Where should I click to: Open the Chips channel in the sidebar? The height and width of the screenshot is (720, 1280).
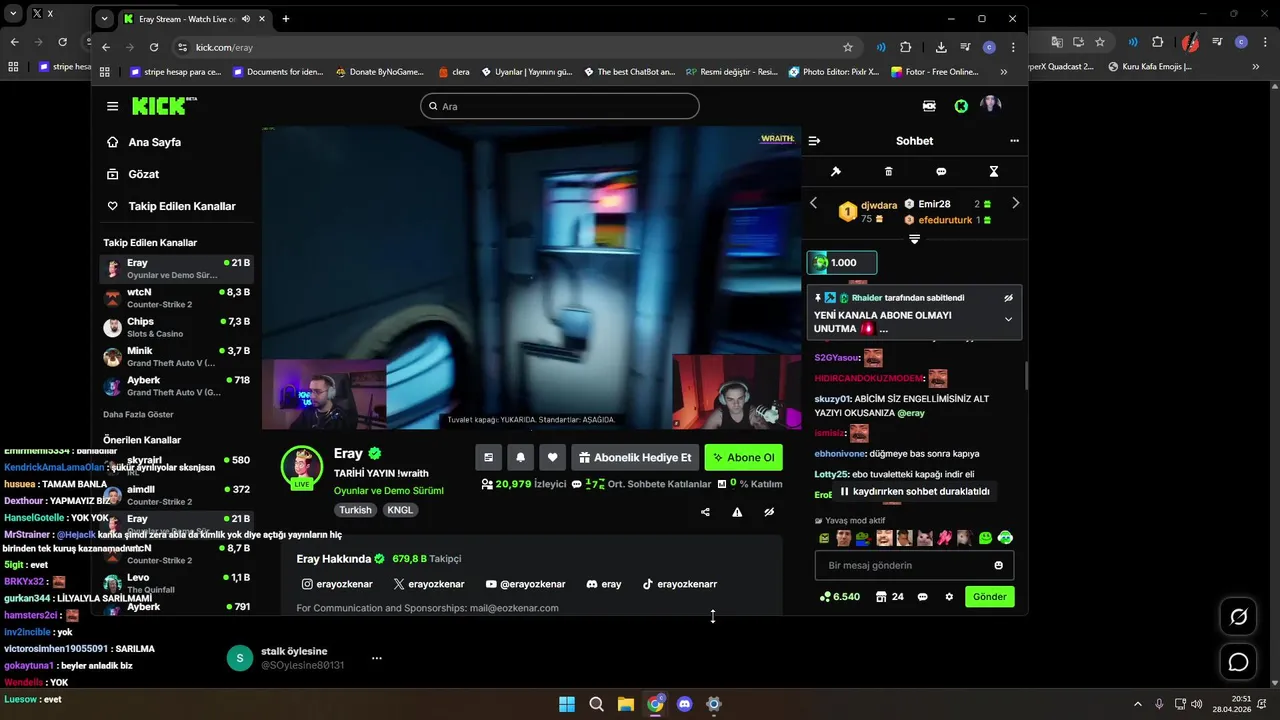pos(176,328)
